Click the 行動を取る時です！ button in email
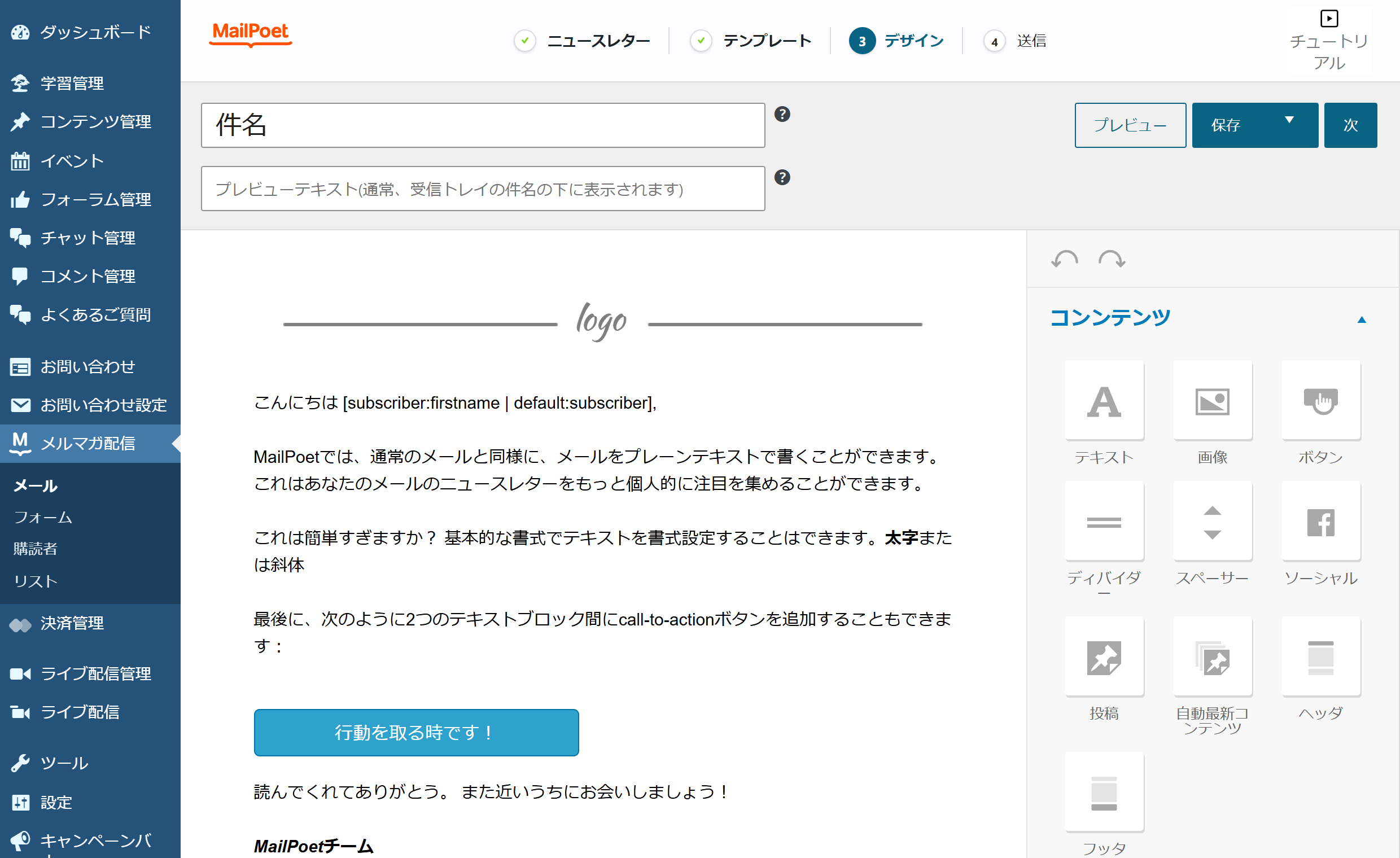This screenshot has height=858, width=1400. coord(416,733)
